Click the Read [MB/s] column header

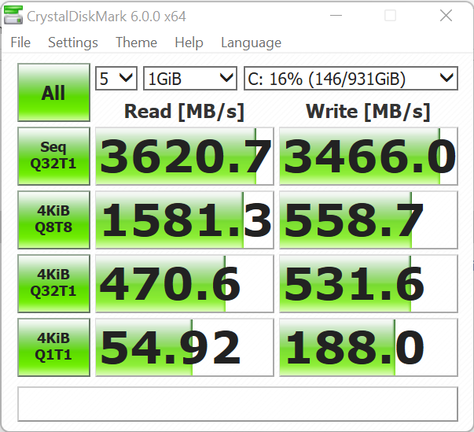click(184, 111)
